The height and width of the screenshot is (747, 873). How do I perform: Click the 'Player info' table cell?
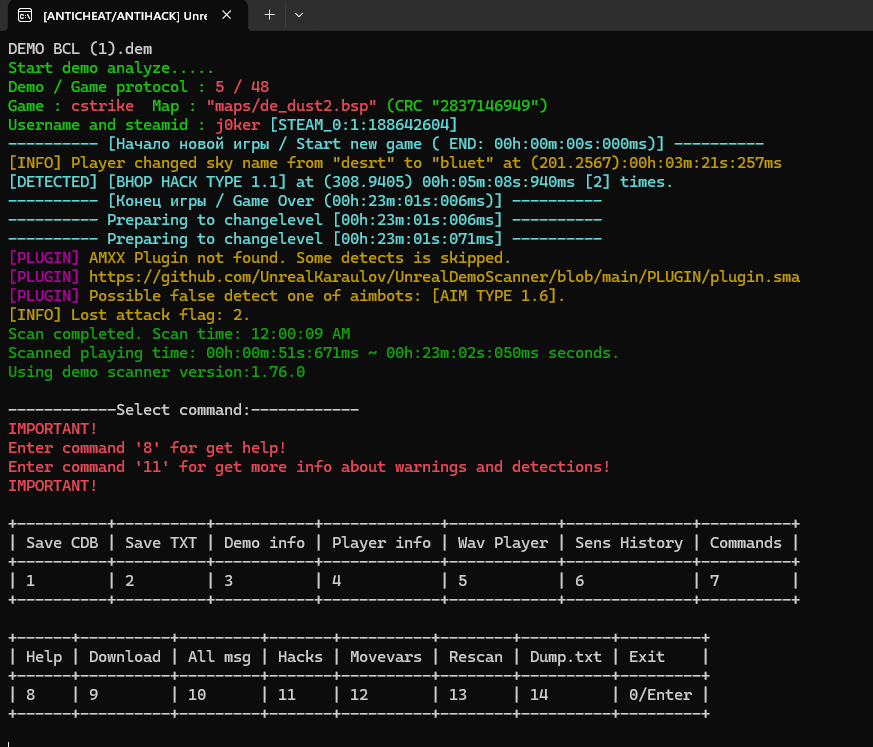(x=381, y=543)
